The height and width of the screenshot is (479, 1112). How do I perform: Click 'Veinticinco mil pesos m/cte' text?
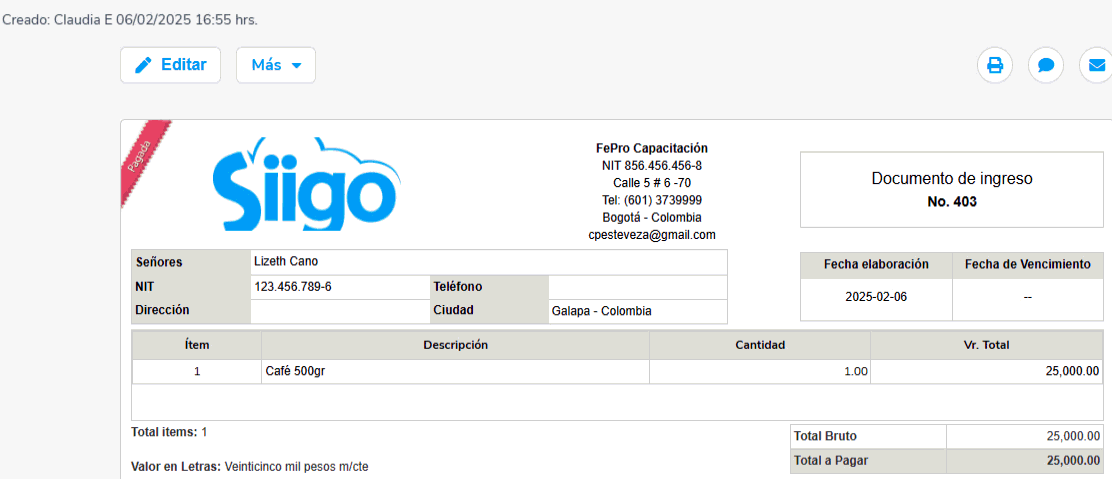(296, 467)
